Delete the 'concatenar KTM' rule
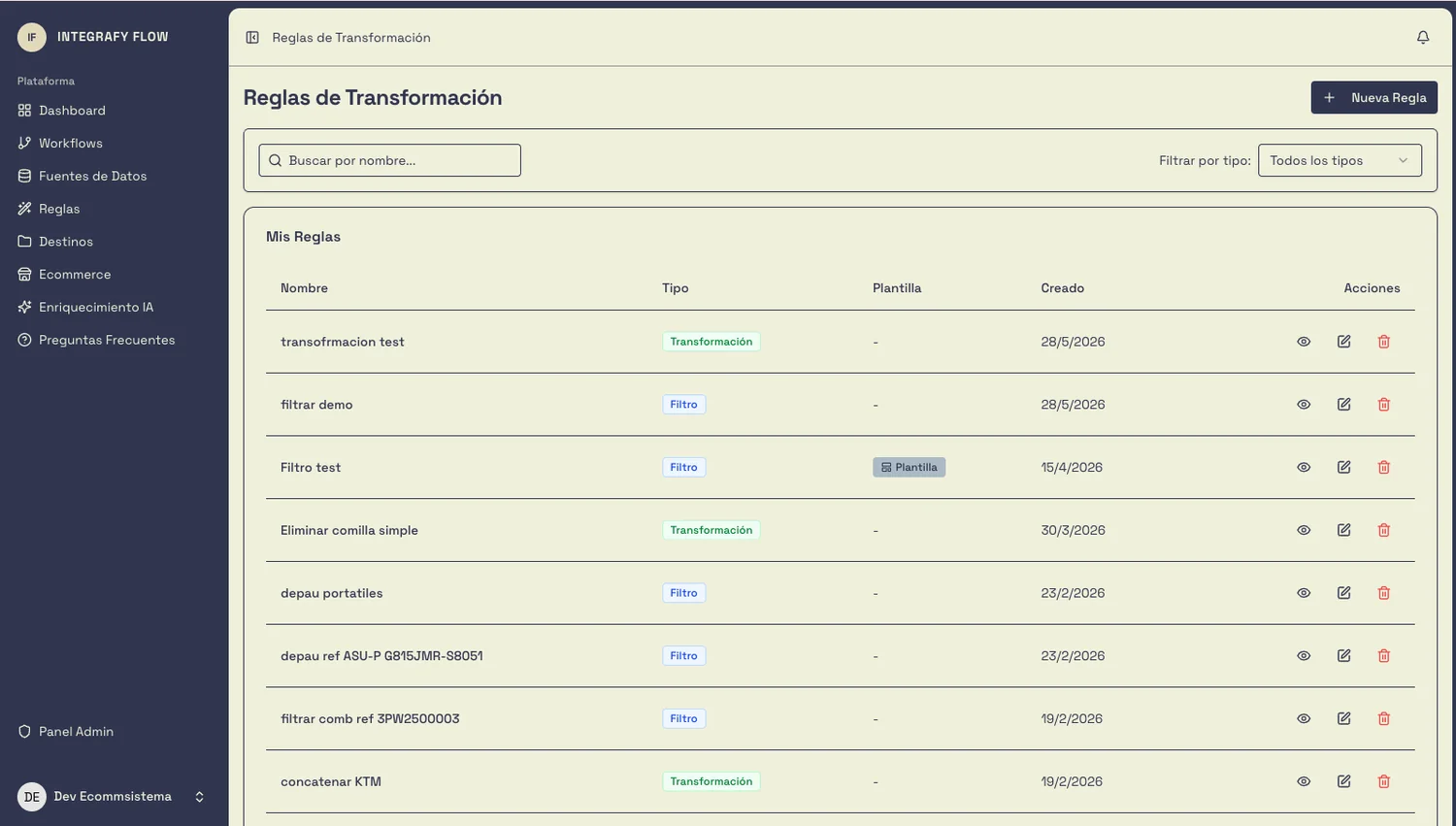Image resolution: width=1456 pixels, height=826 pixels. [1384, 781]
